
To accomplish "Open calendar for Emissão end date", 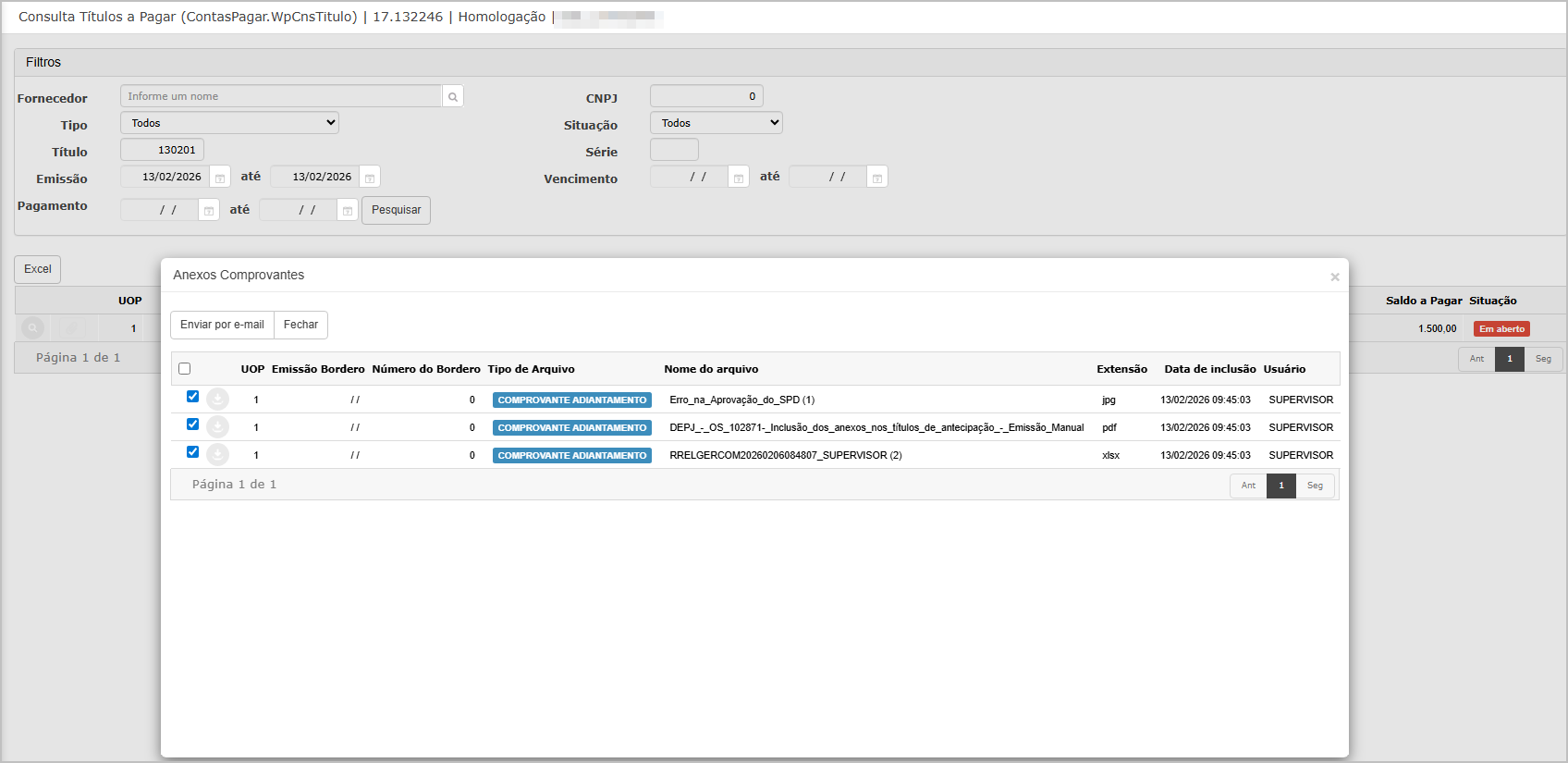I will click(370, 178).
